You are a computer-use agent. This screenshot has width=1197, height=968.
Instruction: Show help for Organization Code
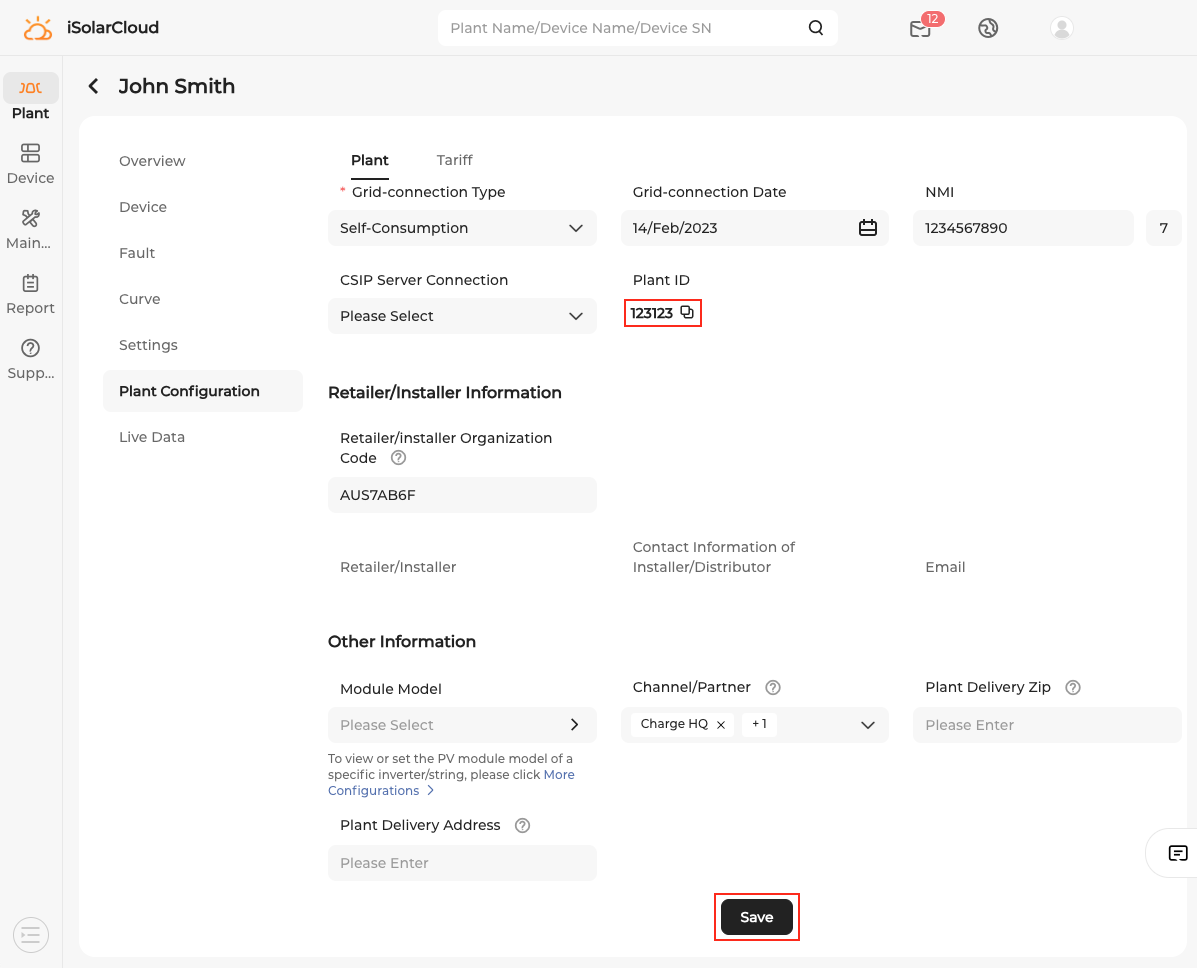pos(398,458)
